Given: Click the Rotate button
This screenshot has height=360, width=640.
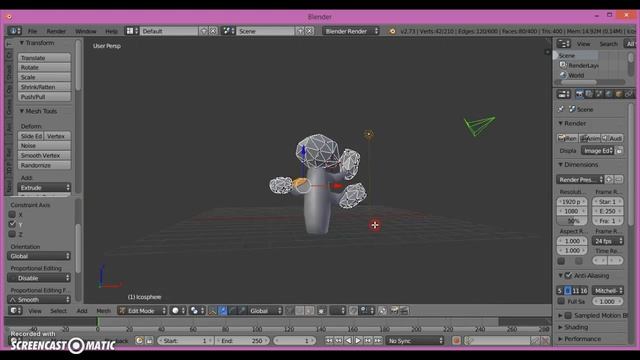Looking at the screenshot, I should [x=44, y=67].
